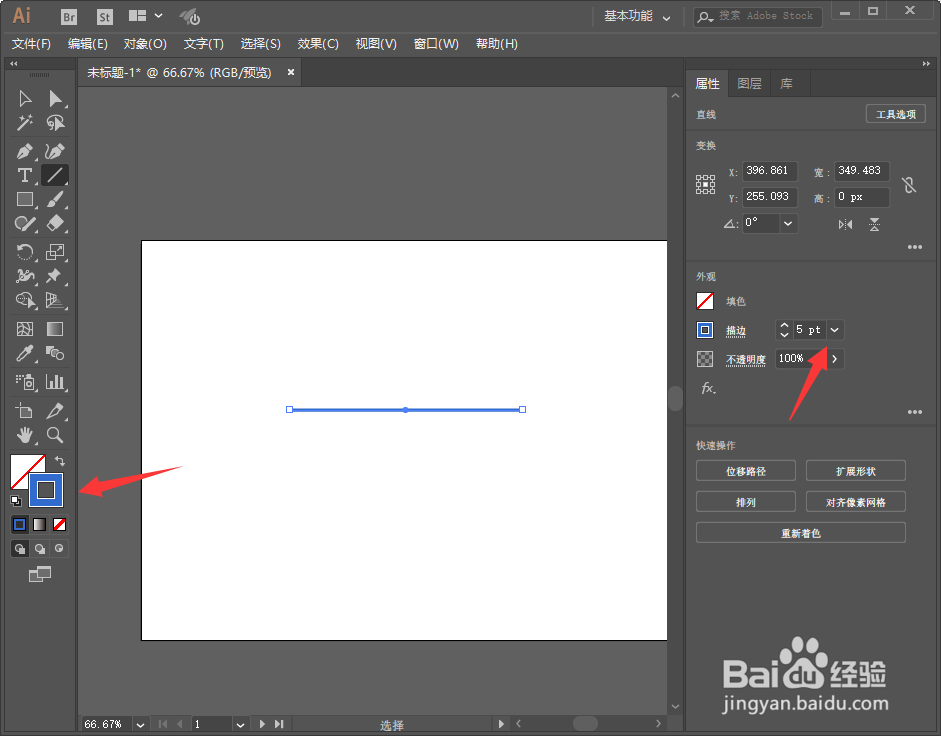Image resolution: width=941 pixels, height=736 pixels.
Task: Select the Gradient tool
Action: (55, 329)
